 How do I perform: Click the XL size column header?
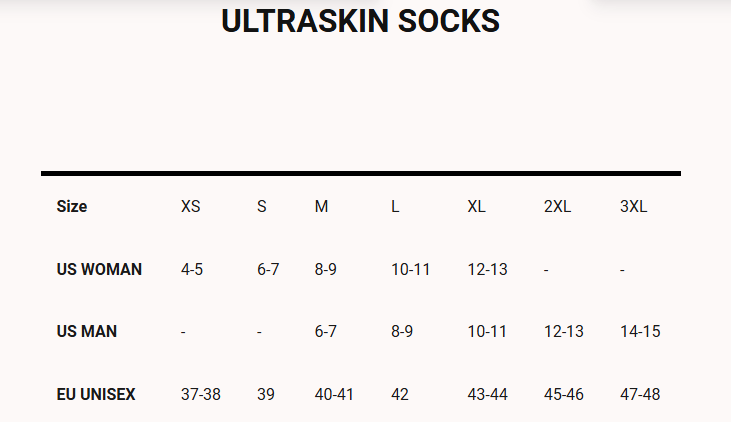476,207
